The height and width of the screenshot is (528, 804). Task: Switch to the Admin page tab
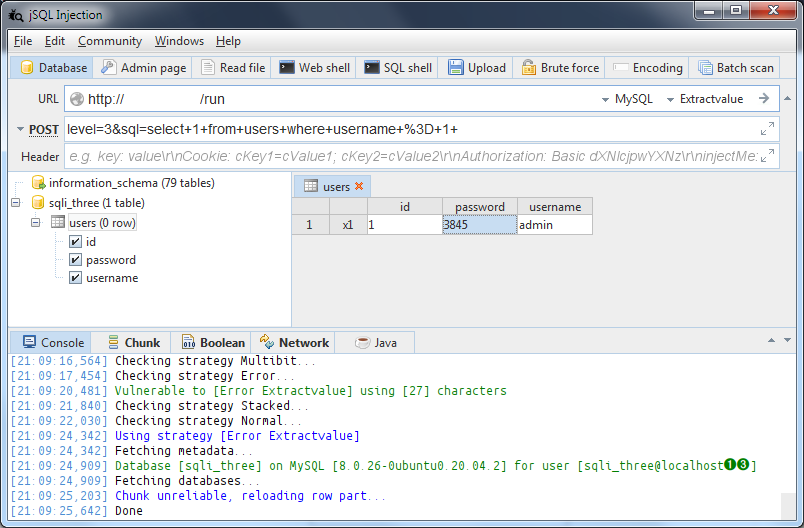tap(144, 68)
